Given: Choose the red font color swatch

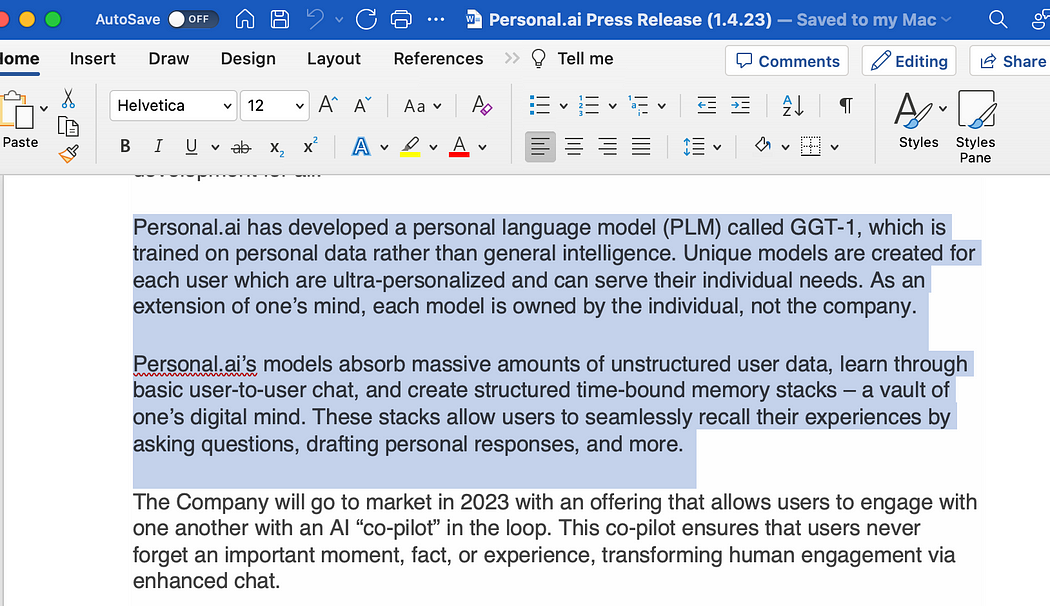Looking at the screenshot, I should pyautogui.click(x=458, y=146).
